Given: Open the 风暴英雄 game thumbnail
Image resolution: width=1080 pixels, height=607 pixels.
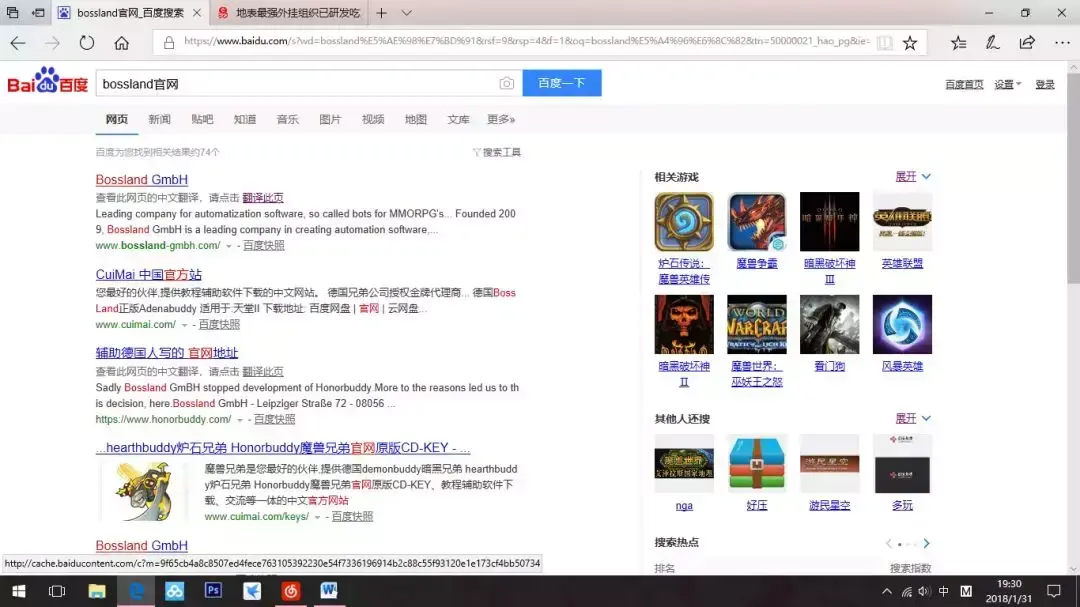Looking at the screenshot, I should (x=902, y=325).
